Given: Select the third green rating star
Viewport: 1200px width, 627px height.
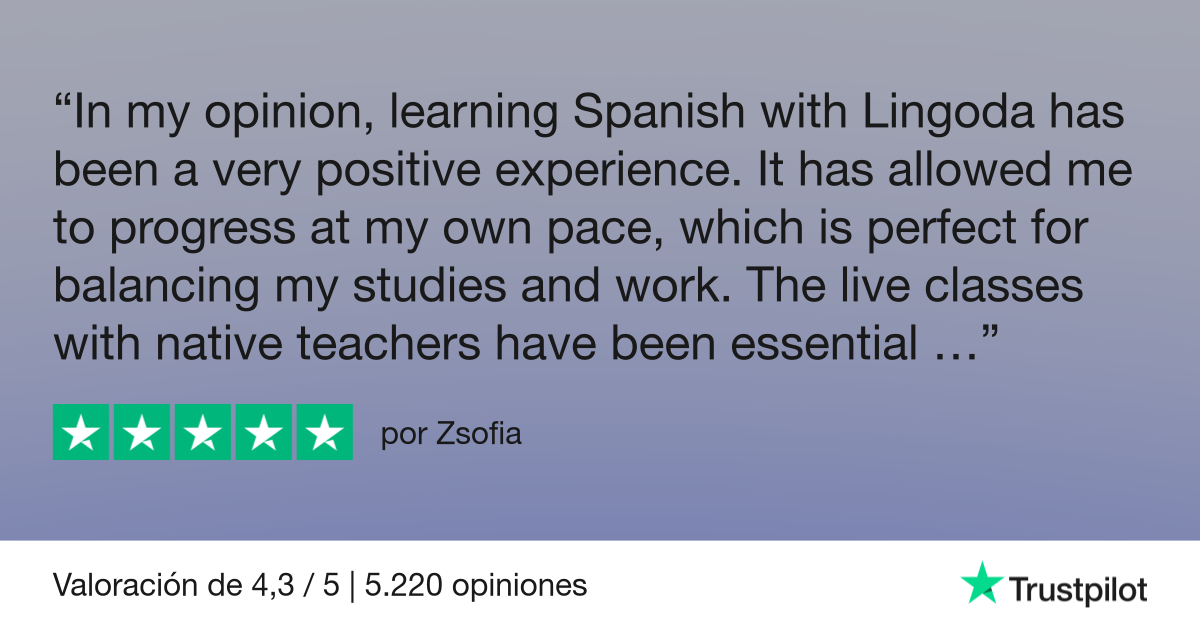Looking at the screenshot, I should coord(203,432).
